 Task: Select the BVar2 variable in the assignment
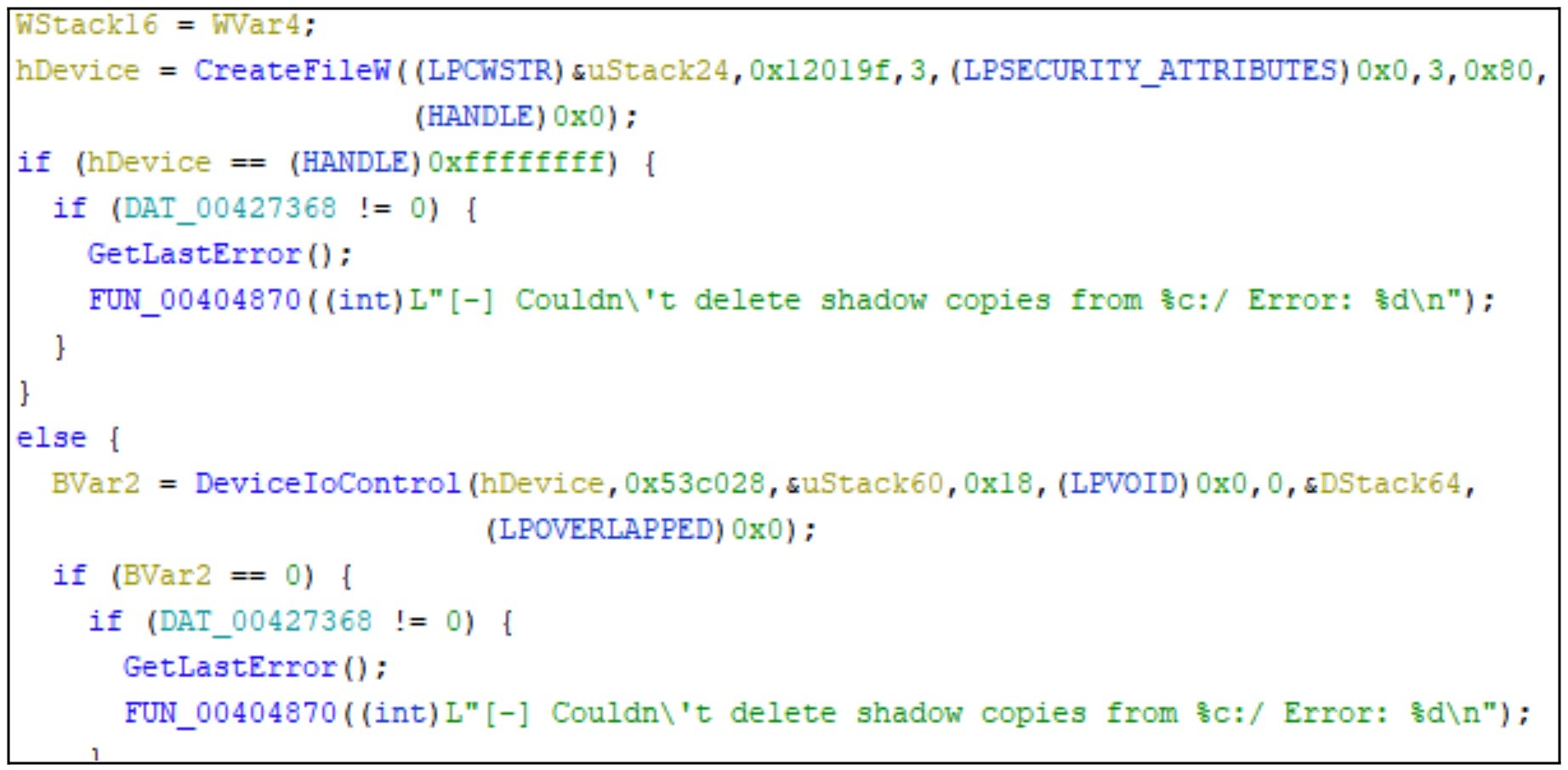coord(95,484)
